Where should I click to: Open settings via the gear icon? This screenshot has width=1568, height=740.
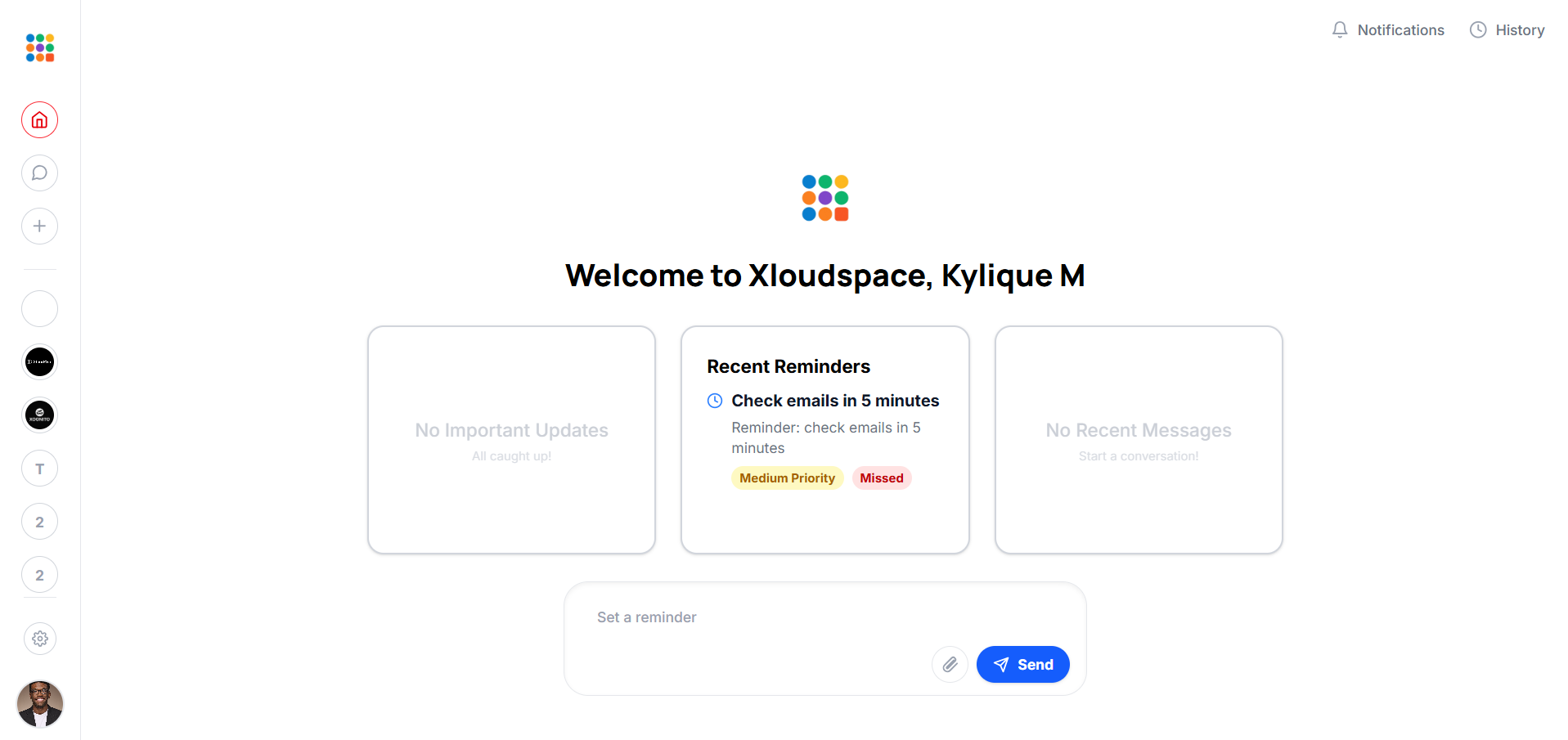[40, 639]
